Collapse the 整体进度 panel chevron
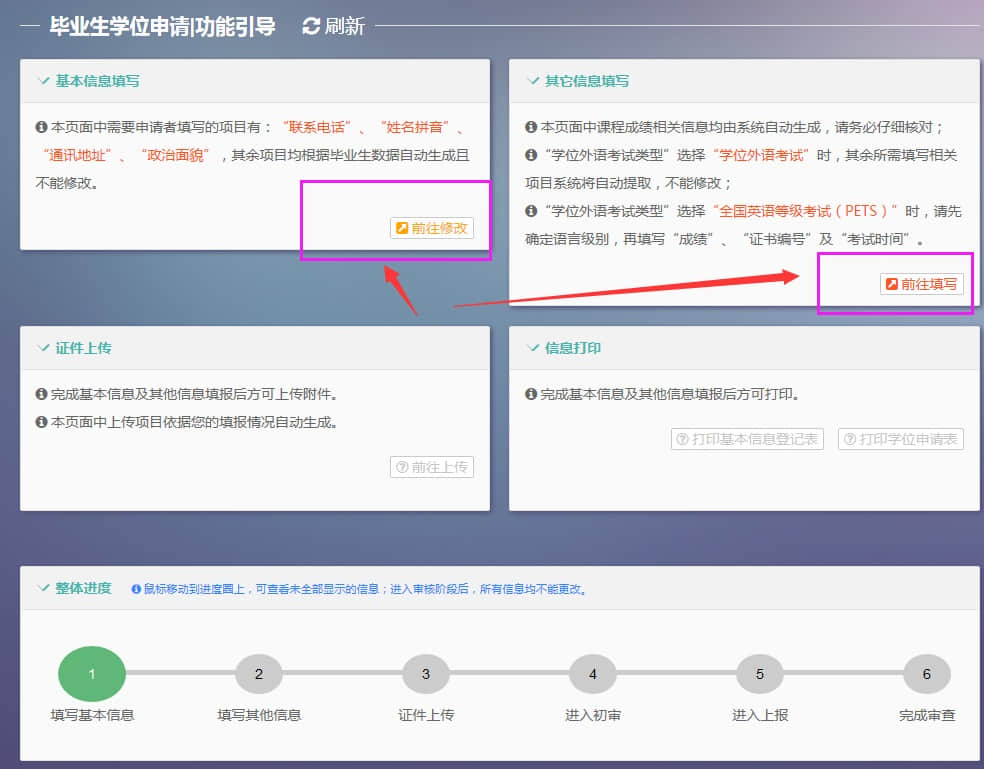This screenshot has width=984, height=769. point(43,588)
